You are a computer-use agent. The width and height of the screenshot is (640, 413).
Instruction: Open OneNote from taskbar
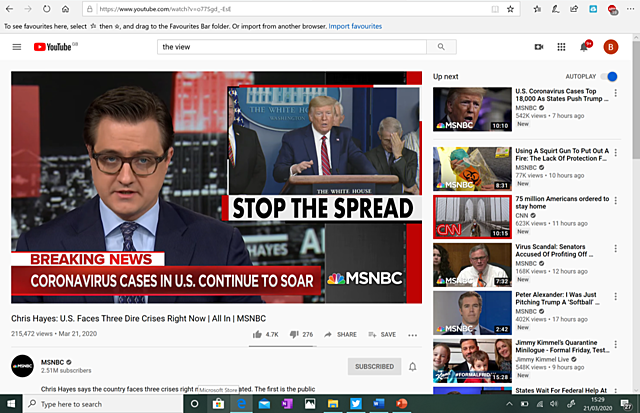click(287, 404)
